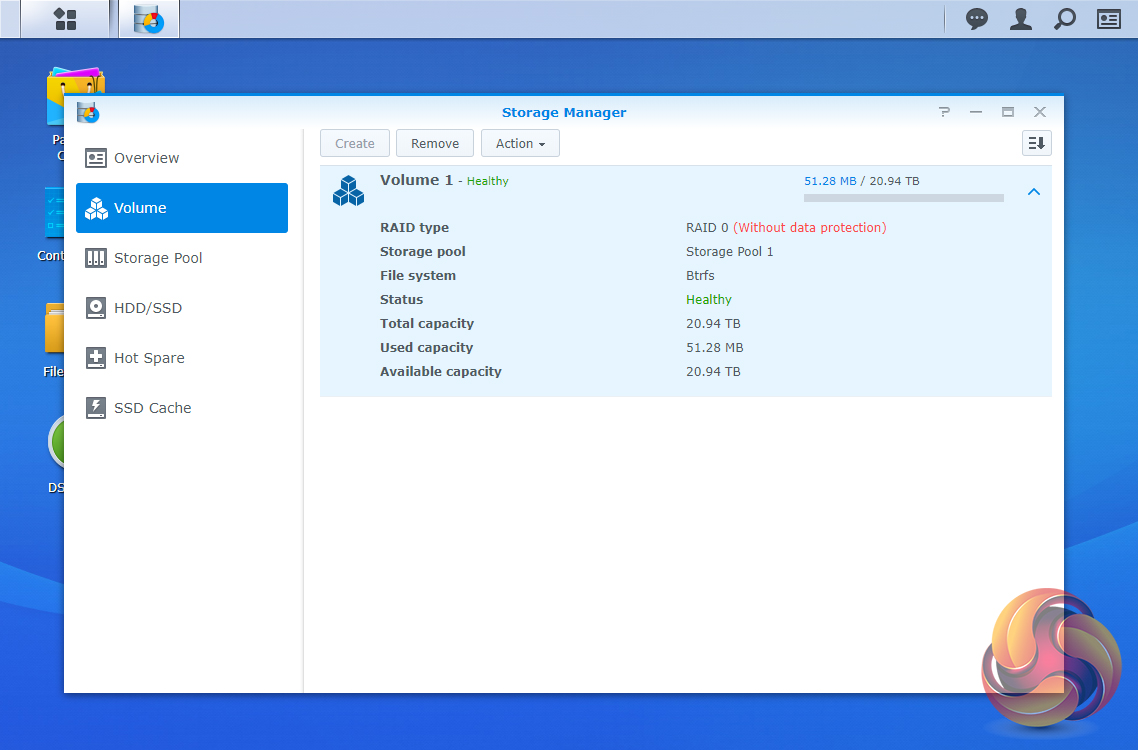Click the Volume 1 cubes icon
The image size is (1139, 750).
click(348, 190)
